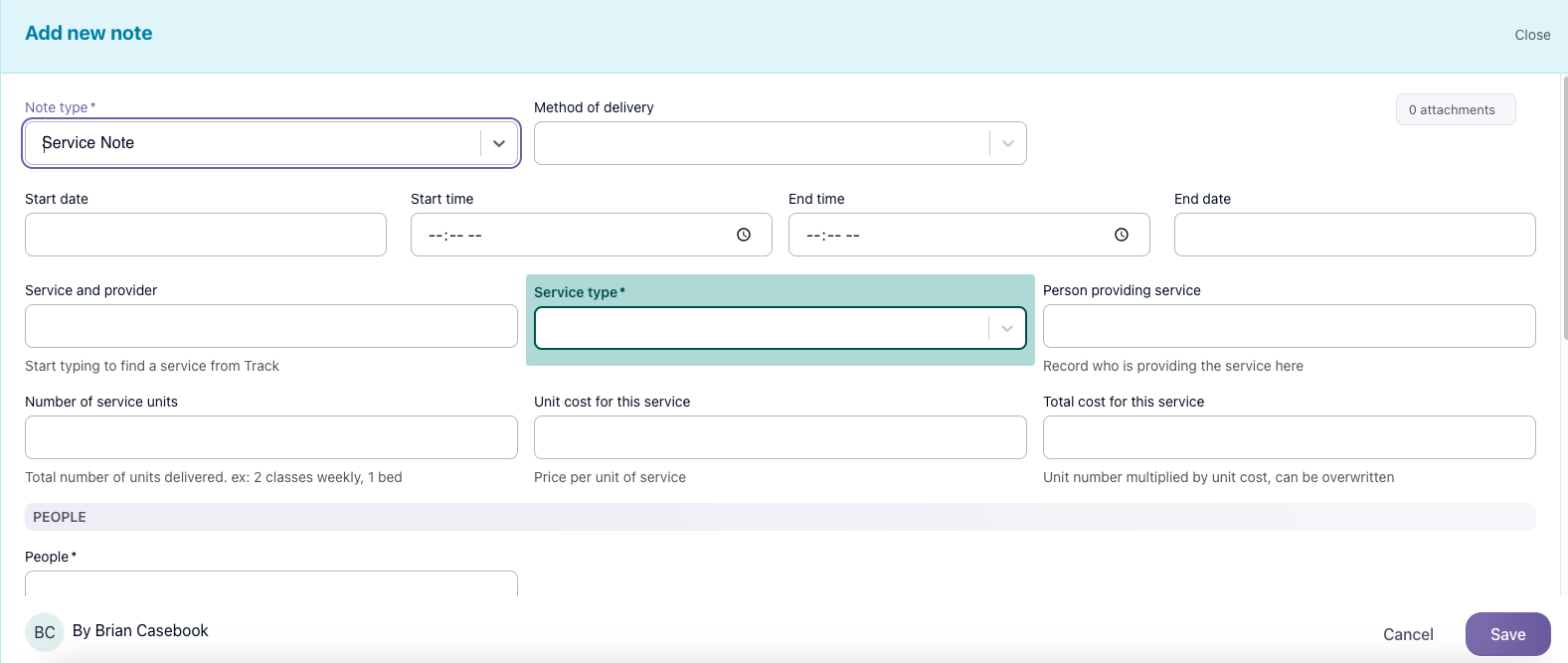Click the Service type selection box
This screenshot has height=663, width=1568.
click(x=781, y=328)
